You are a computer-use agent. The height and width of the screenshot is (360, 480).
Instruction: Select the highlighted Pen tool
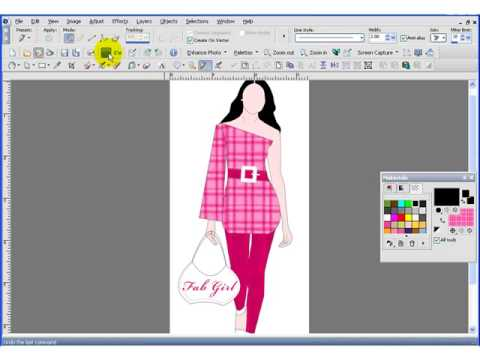coord(204,66)
